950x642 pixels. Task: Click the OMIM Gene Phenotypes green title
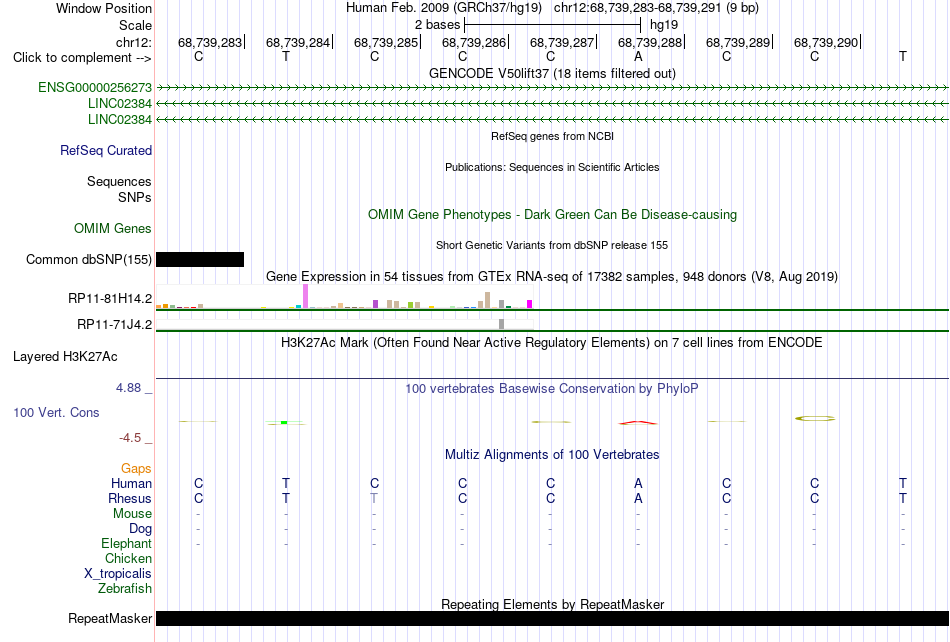(x=553, y=214)
